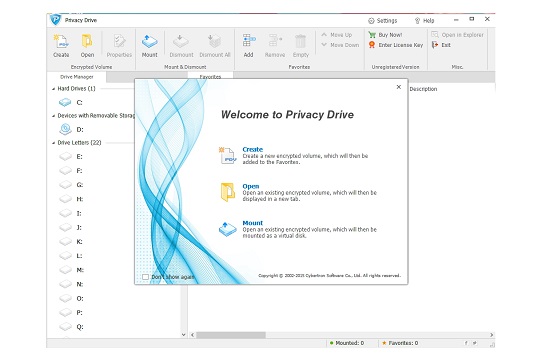The height and width of the screenshot is (364, 550).
Task: Click the Buy Now! cart button
Action: coord(385,35)
